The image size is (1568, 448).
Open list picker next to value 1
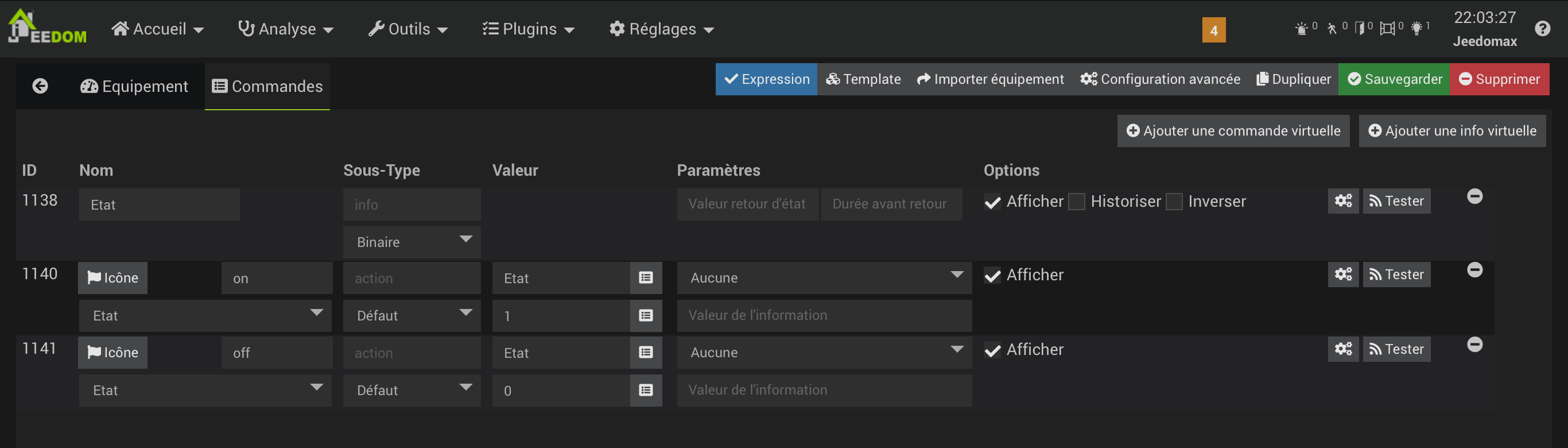[646, 316]
